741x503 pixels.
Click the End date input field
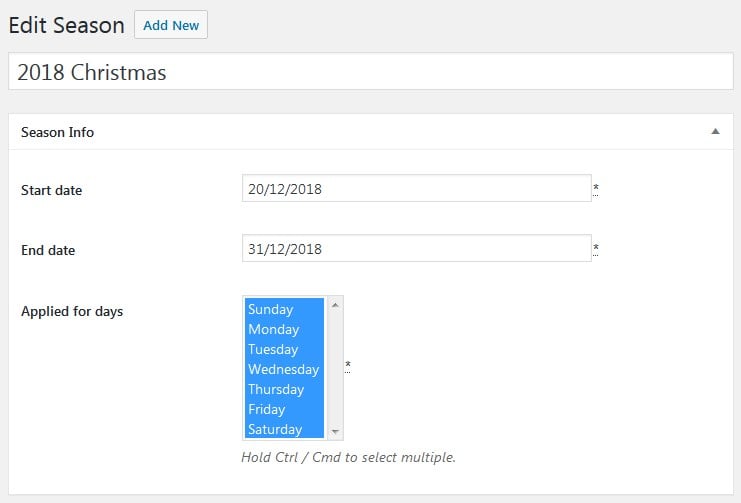pyautogui.click(x=416, y=249)
